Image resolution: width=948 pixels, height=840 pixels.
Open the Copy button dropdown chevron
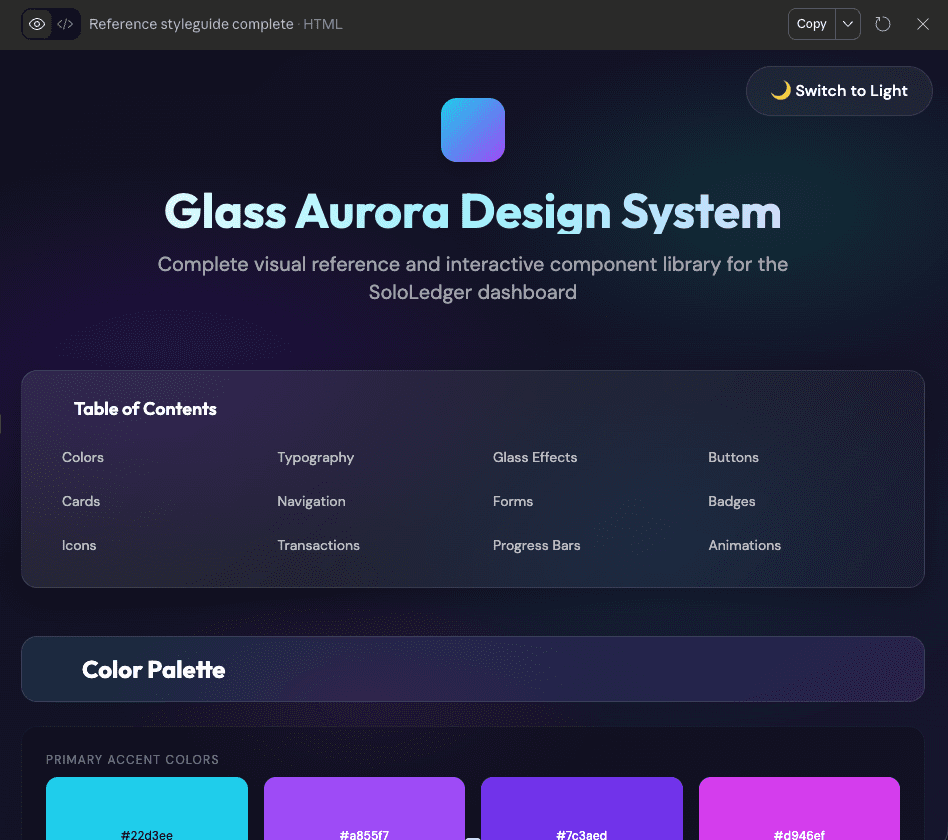[x=846, y=23]
